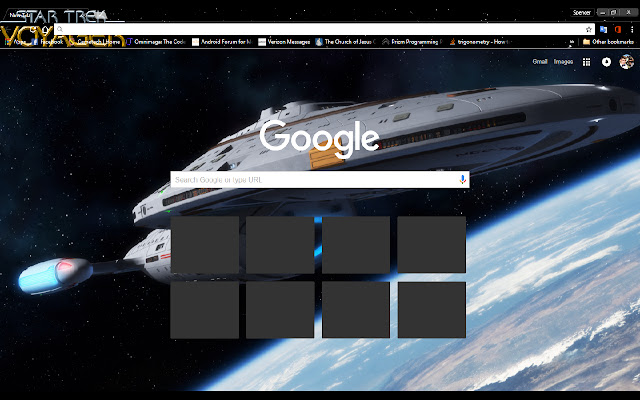Open the Cemetech Home bookmark
Screen dimensions: 640x400
[96, 42]
